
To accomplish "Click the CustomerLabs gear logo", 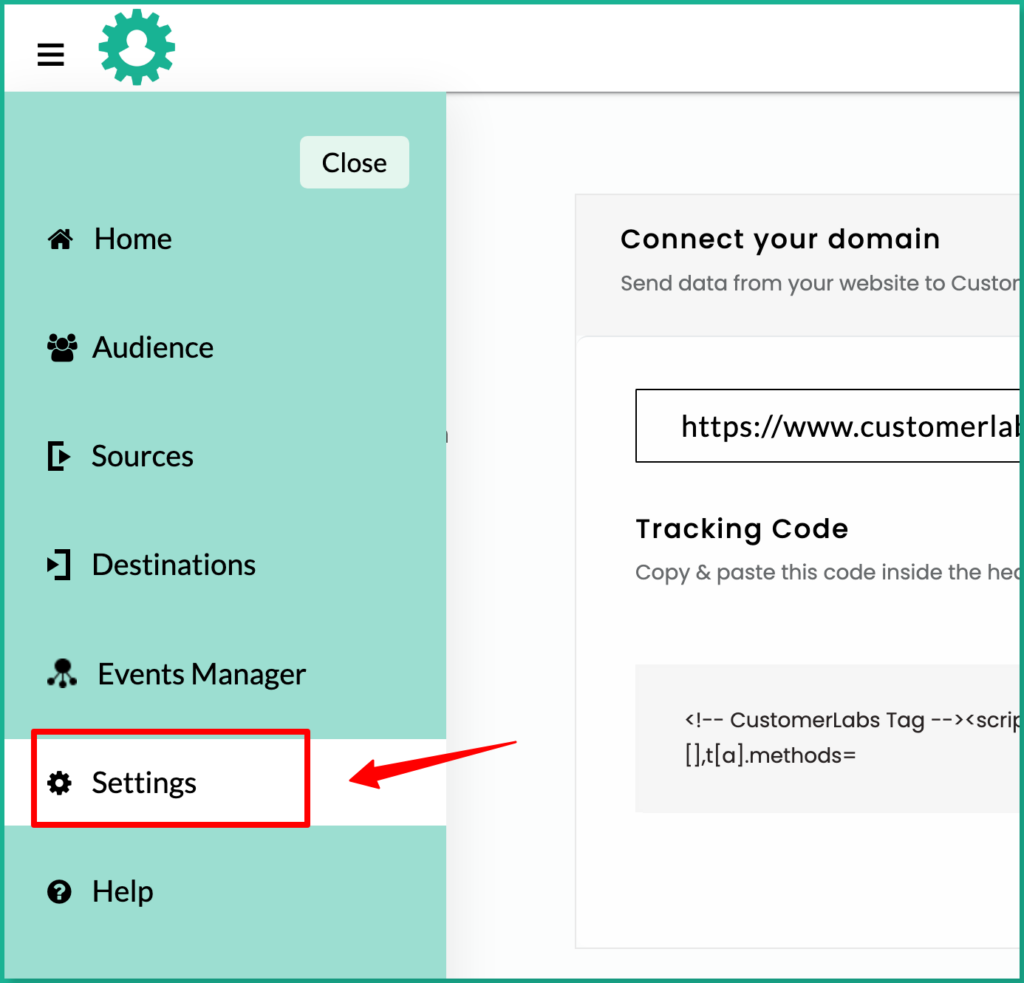I will (x=136, y=47).
